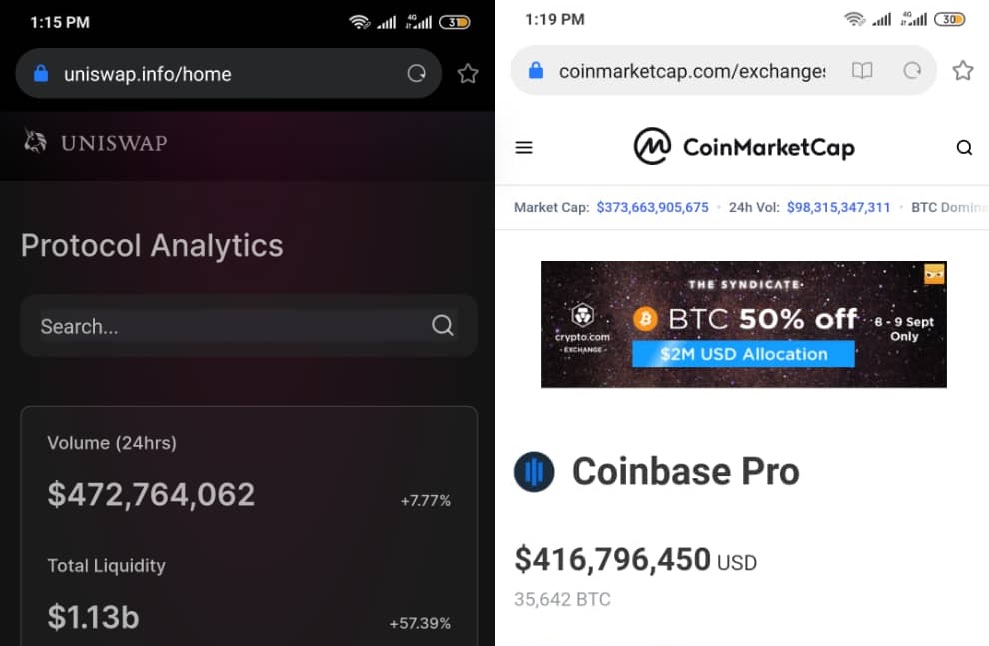Viewport: 989px width, 646px height.
Task: Click the Market Cap value $373,663,905,675
Action: tap(652, 208)
